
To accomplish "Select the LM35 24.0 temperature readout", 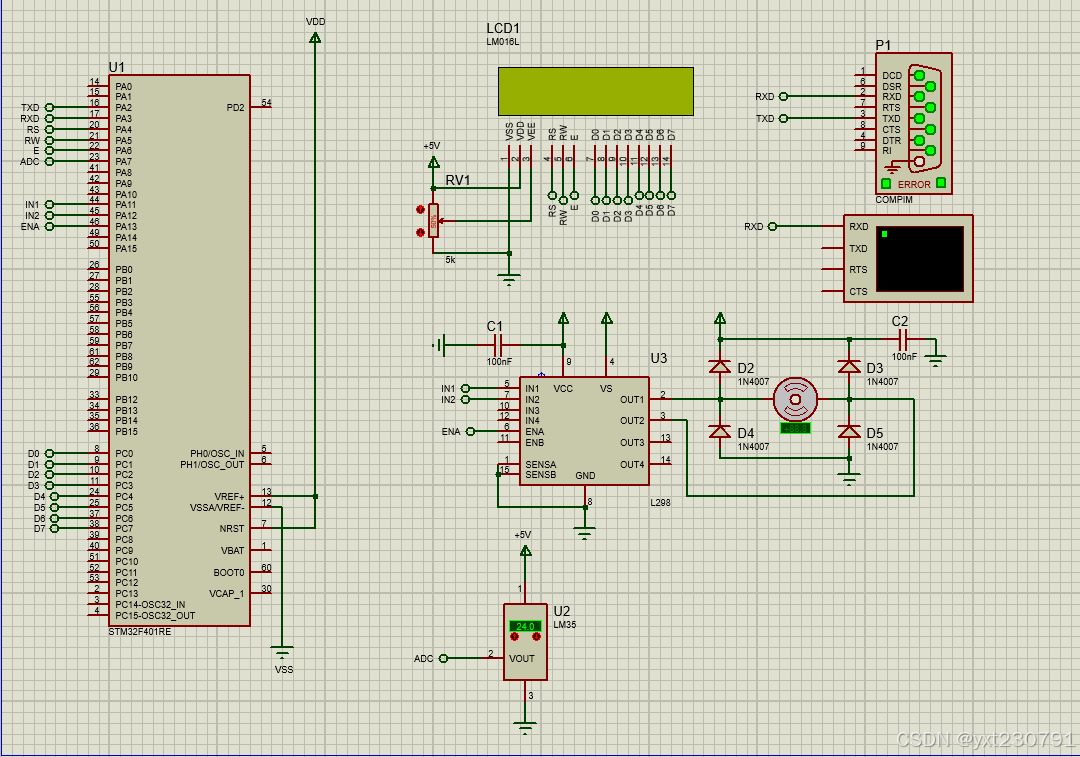I will 526,626.
